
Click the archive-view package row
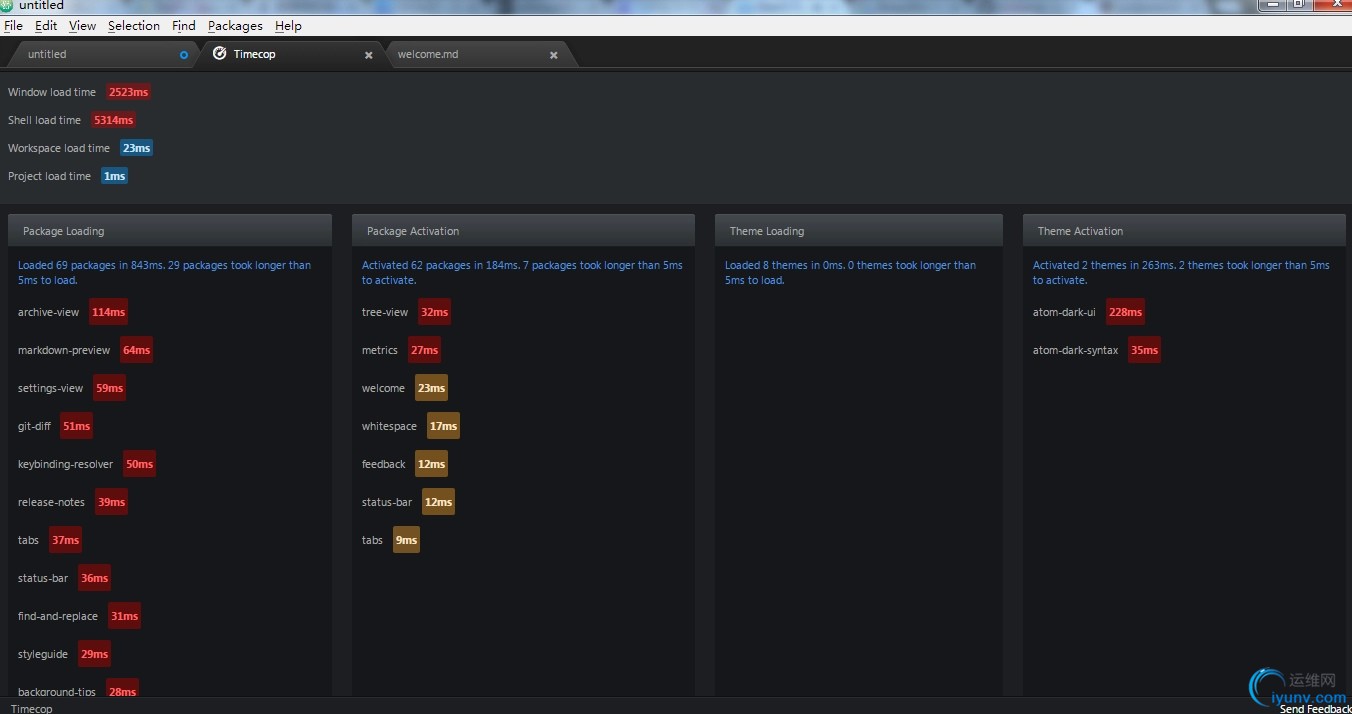point(72,312)
